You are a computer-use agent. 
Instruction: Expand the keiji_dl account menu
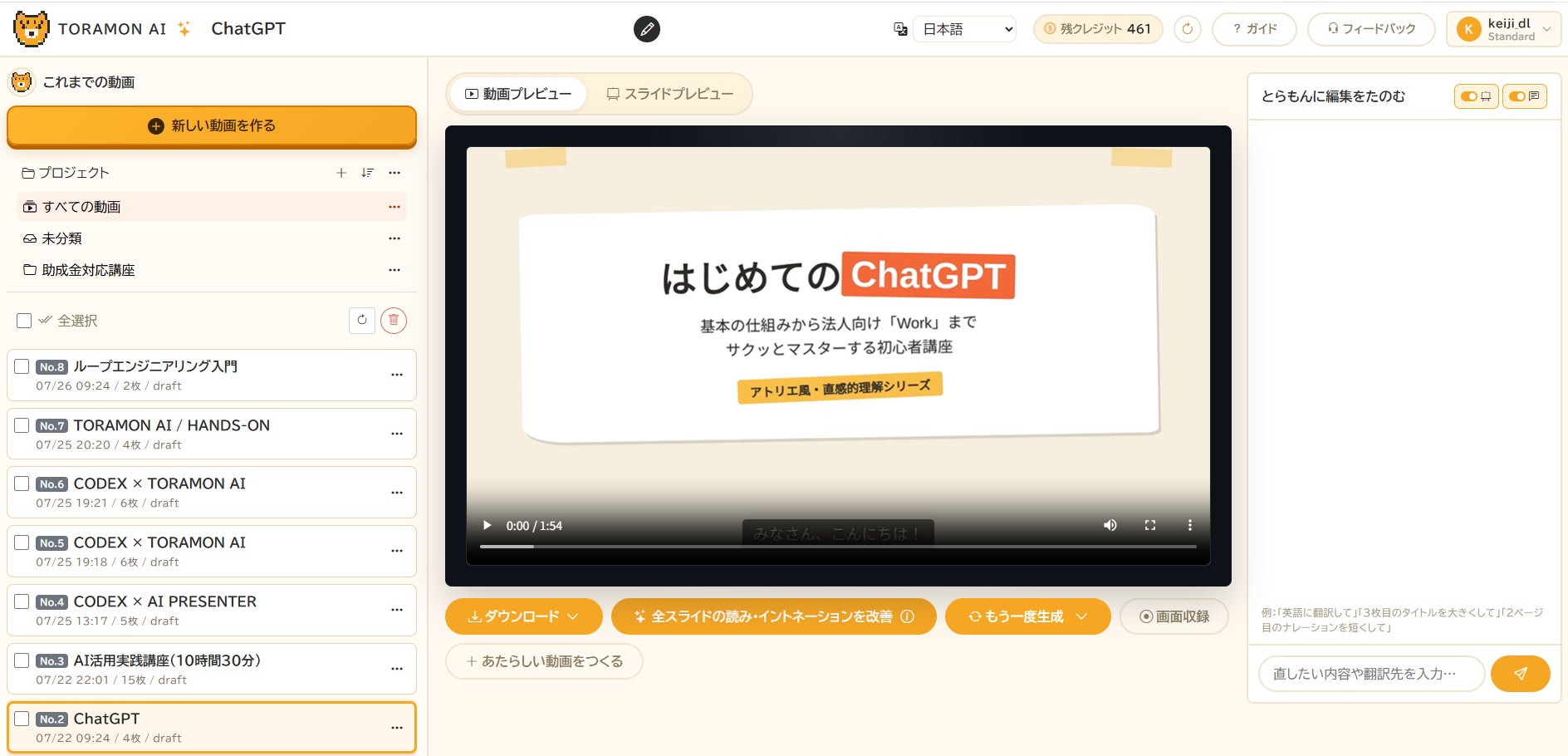pyautogui.click(x=1503, y=29)
